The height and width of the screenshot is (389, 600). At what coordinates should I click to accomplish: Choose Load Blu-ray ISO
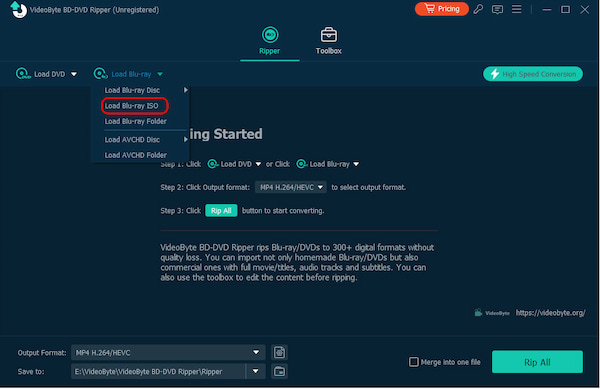coord(132,106)
